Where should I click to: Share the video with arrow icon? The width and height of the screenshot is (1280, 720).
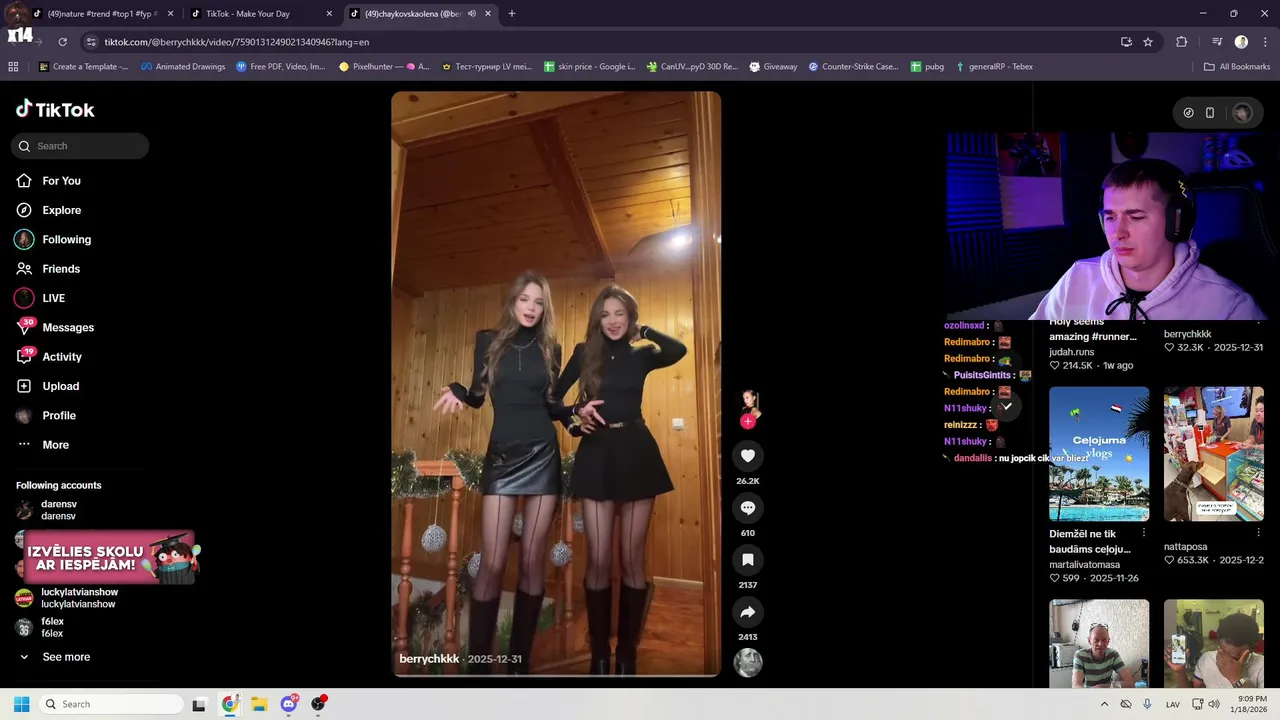747,612
